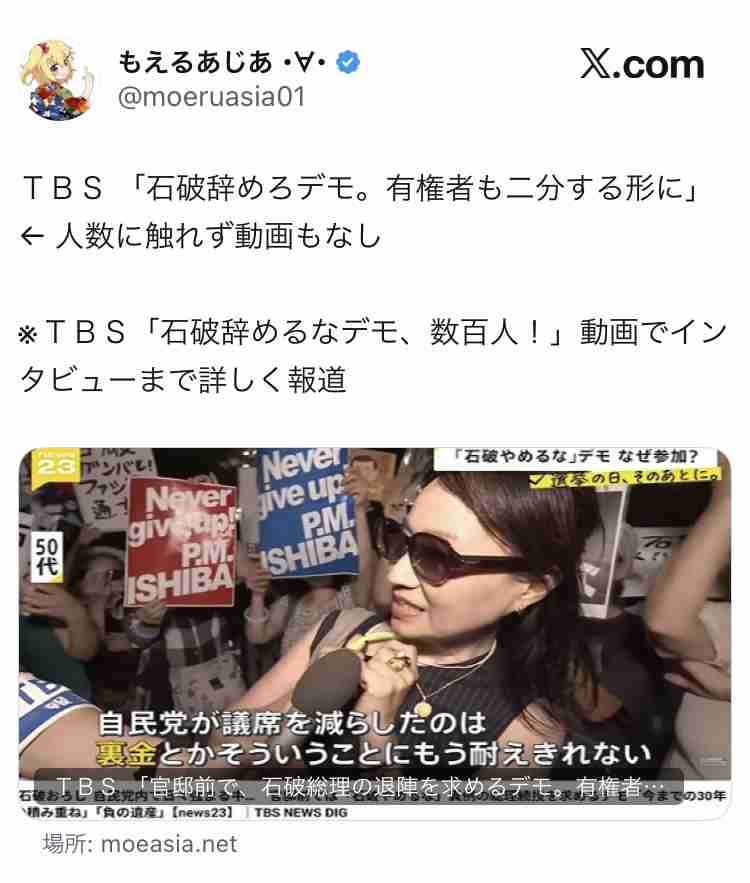Open the linked article preview image
This screenshot has height=883, width=750.
coord(375,634)
